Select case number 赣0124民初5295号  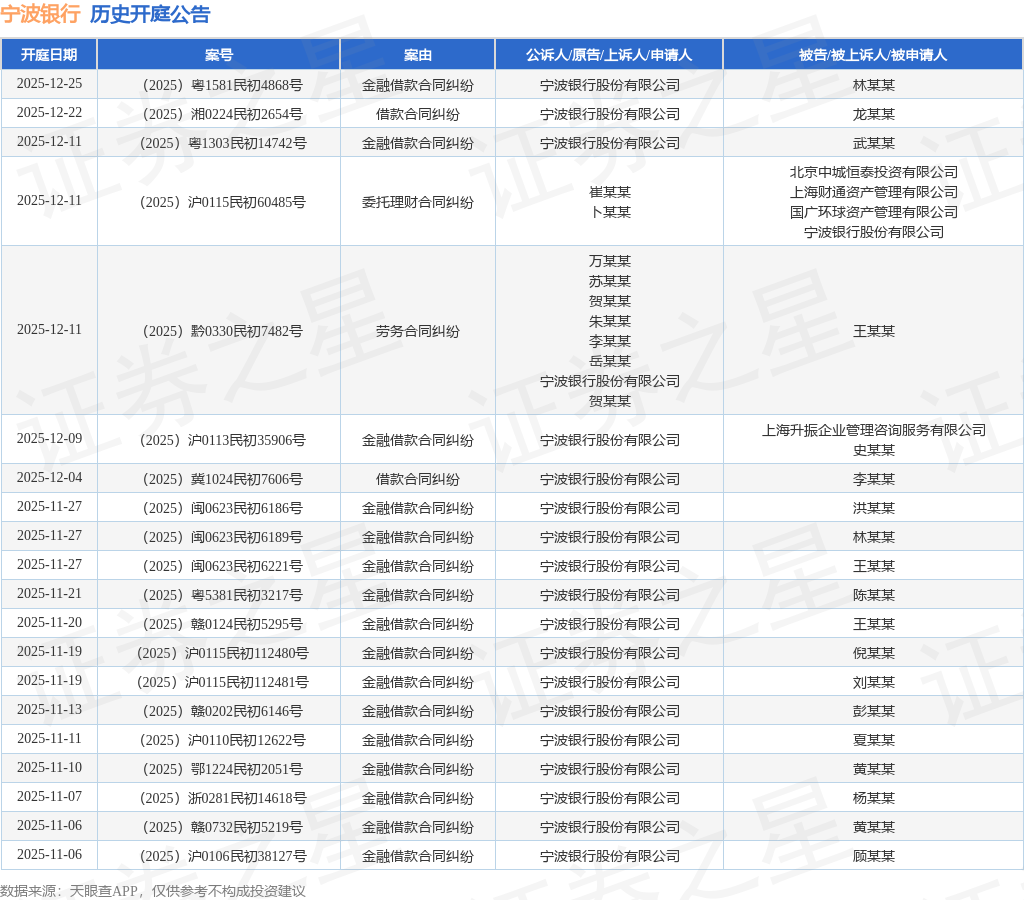coord(223,624)
